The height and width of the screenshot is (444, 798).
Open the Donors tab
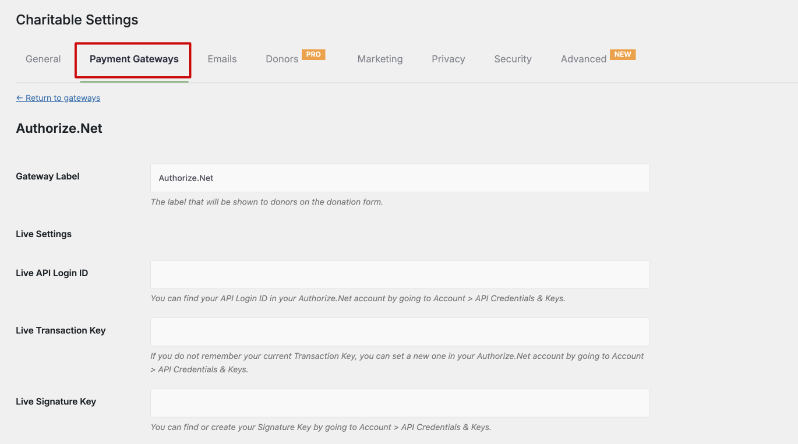(x=281, y=59)
